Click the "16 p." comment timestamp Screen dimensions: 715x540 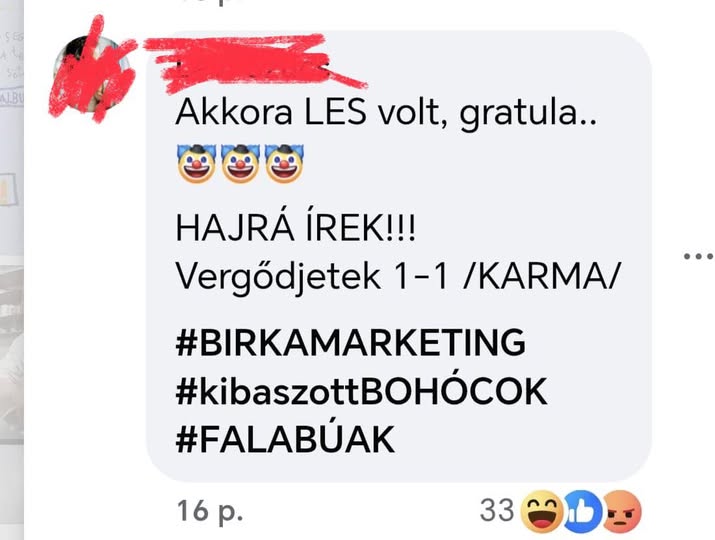pos(210,511)
